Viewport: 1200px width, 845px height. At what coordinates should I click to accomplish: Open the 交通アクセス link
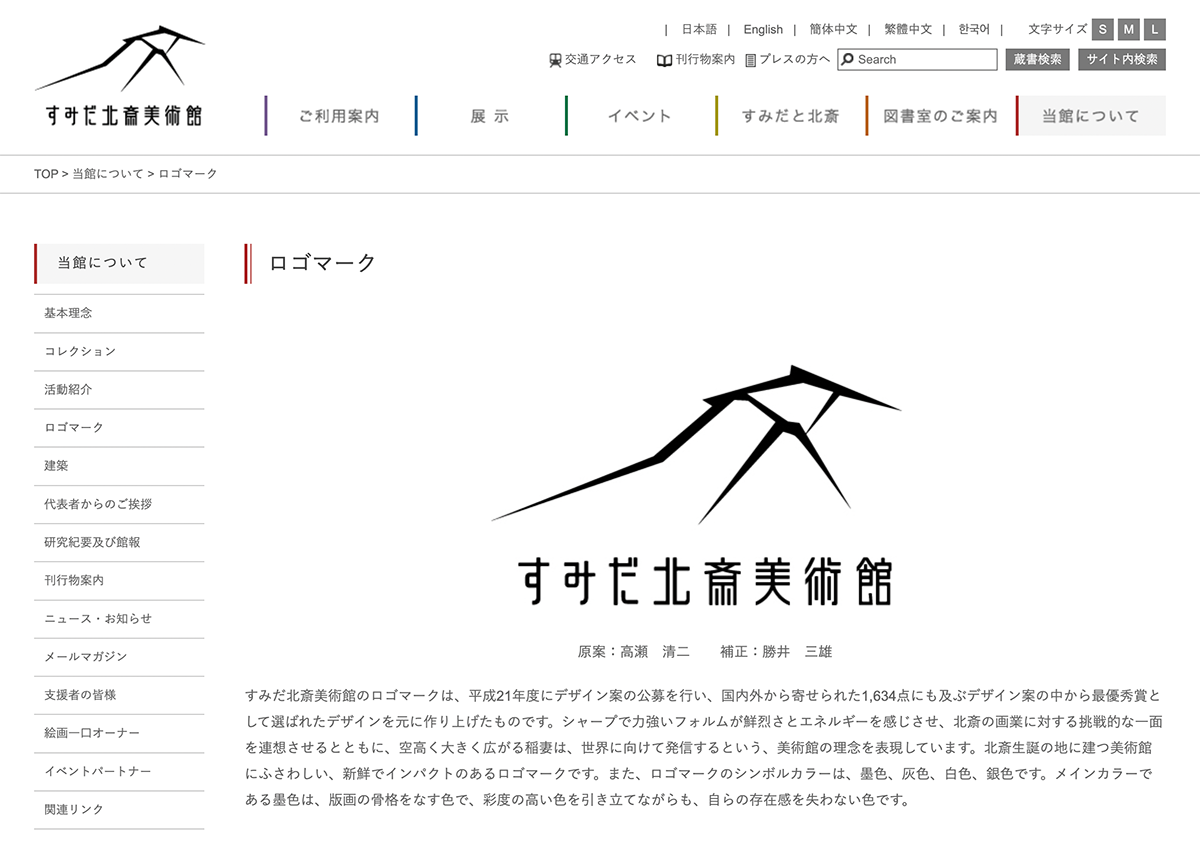click(x=600, y=60)
